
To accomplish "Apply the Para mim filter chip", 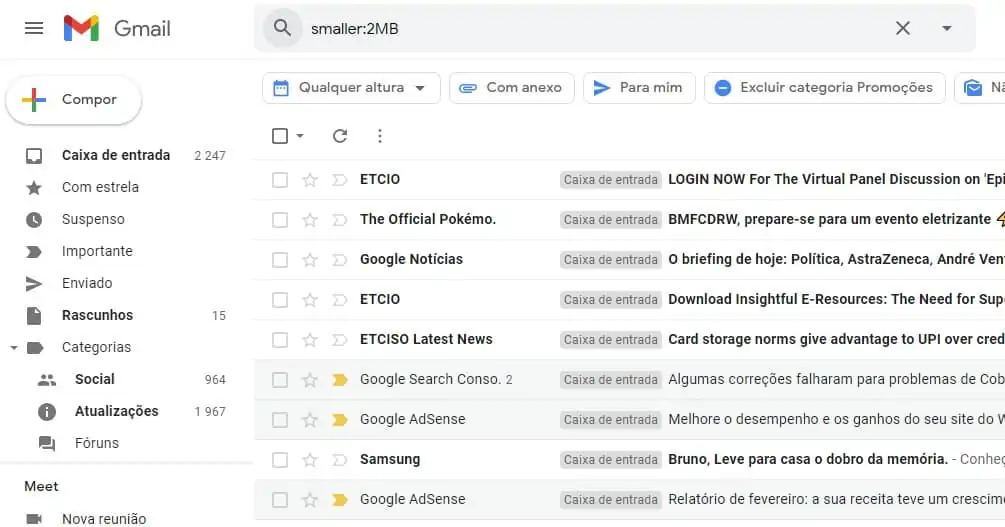I will point(638,88).
